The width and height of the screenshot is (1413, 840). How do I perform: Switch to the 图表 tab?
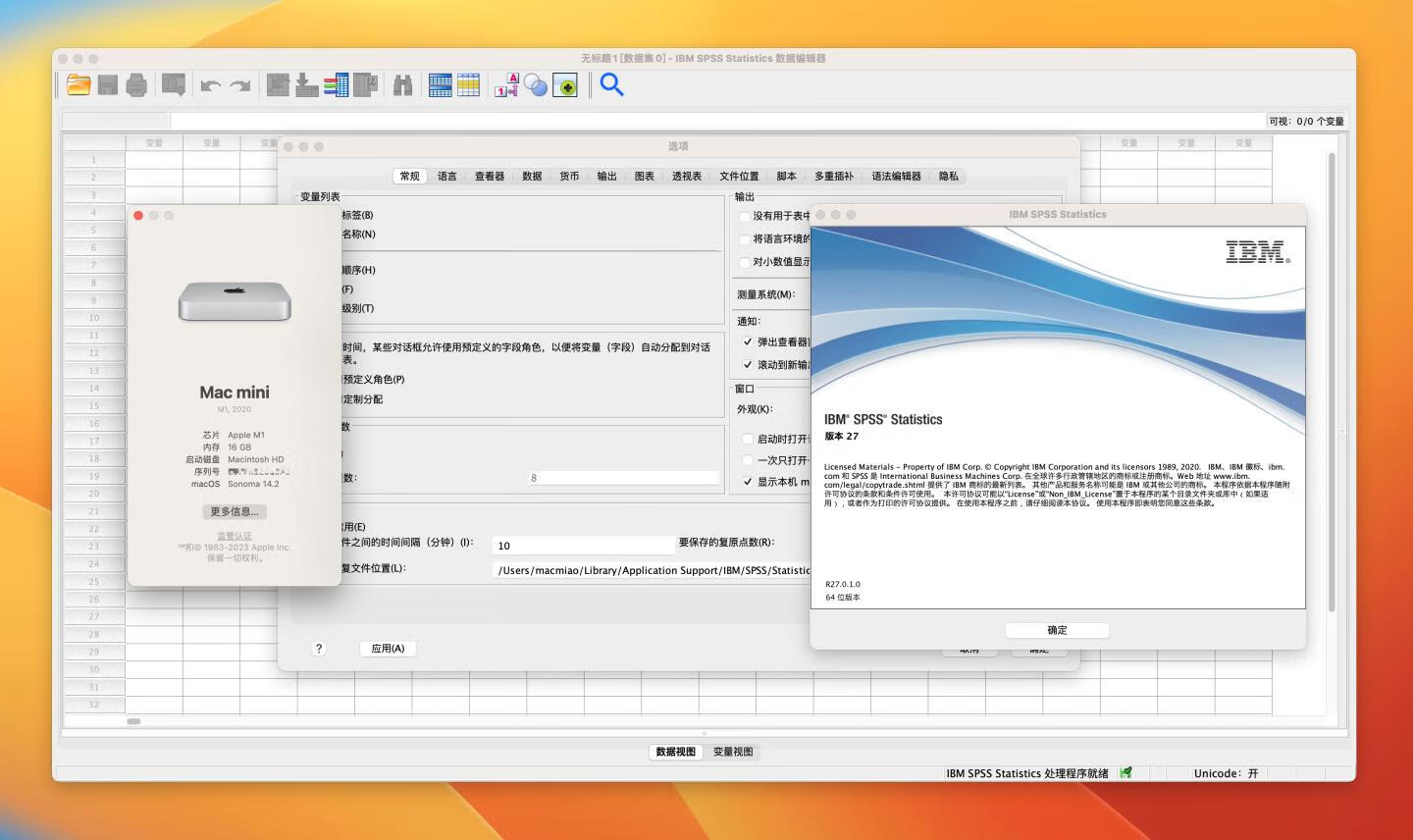coord(645,176)
